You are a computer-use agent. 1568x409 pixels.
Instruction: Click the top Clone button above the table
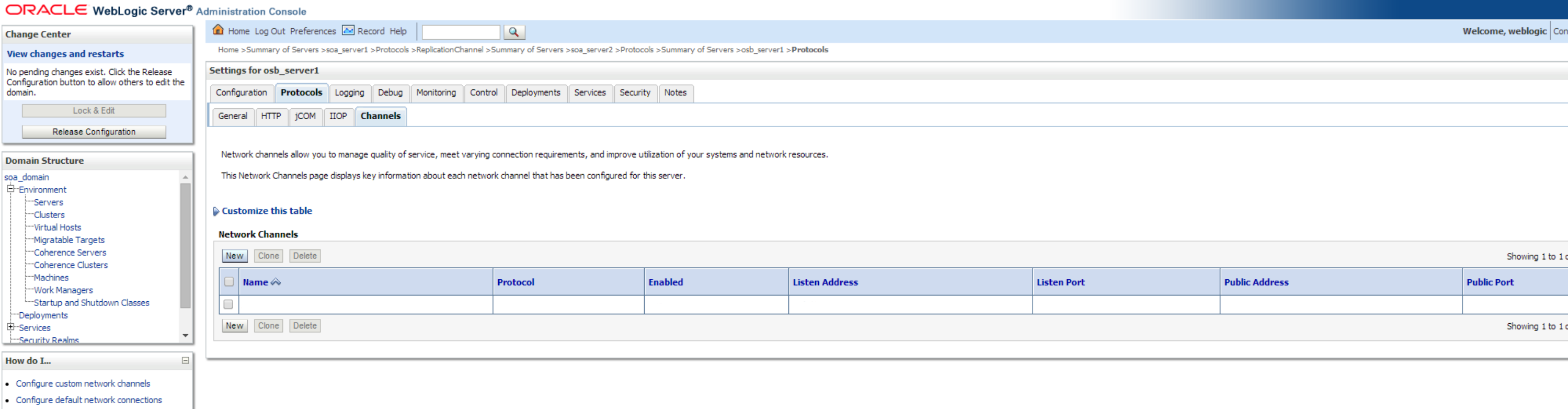click(268, 256)
